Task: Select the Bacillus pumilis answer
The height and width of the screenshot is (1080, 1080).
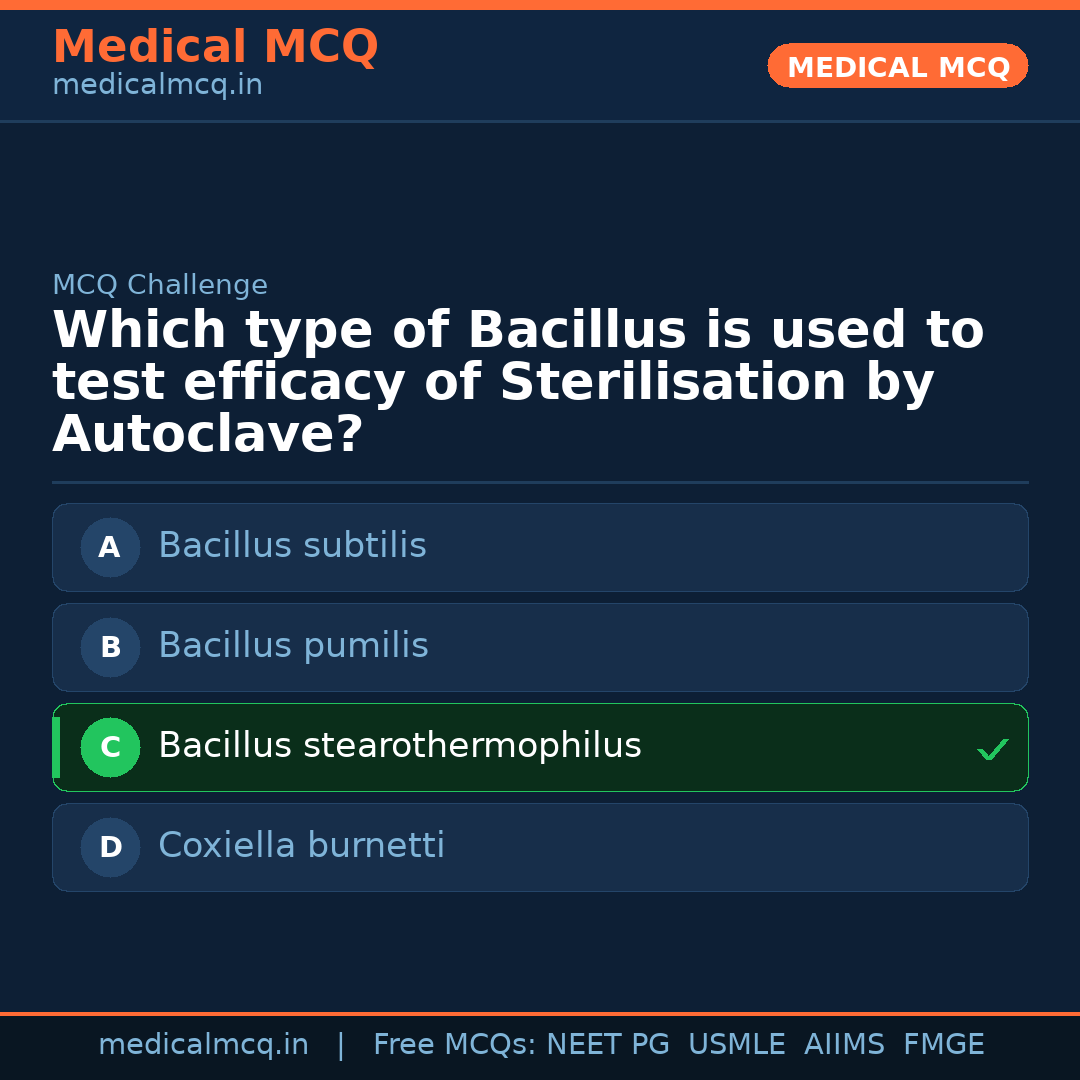Action: click(293, 646)
